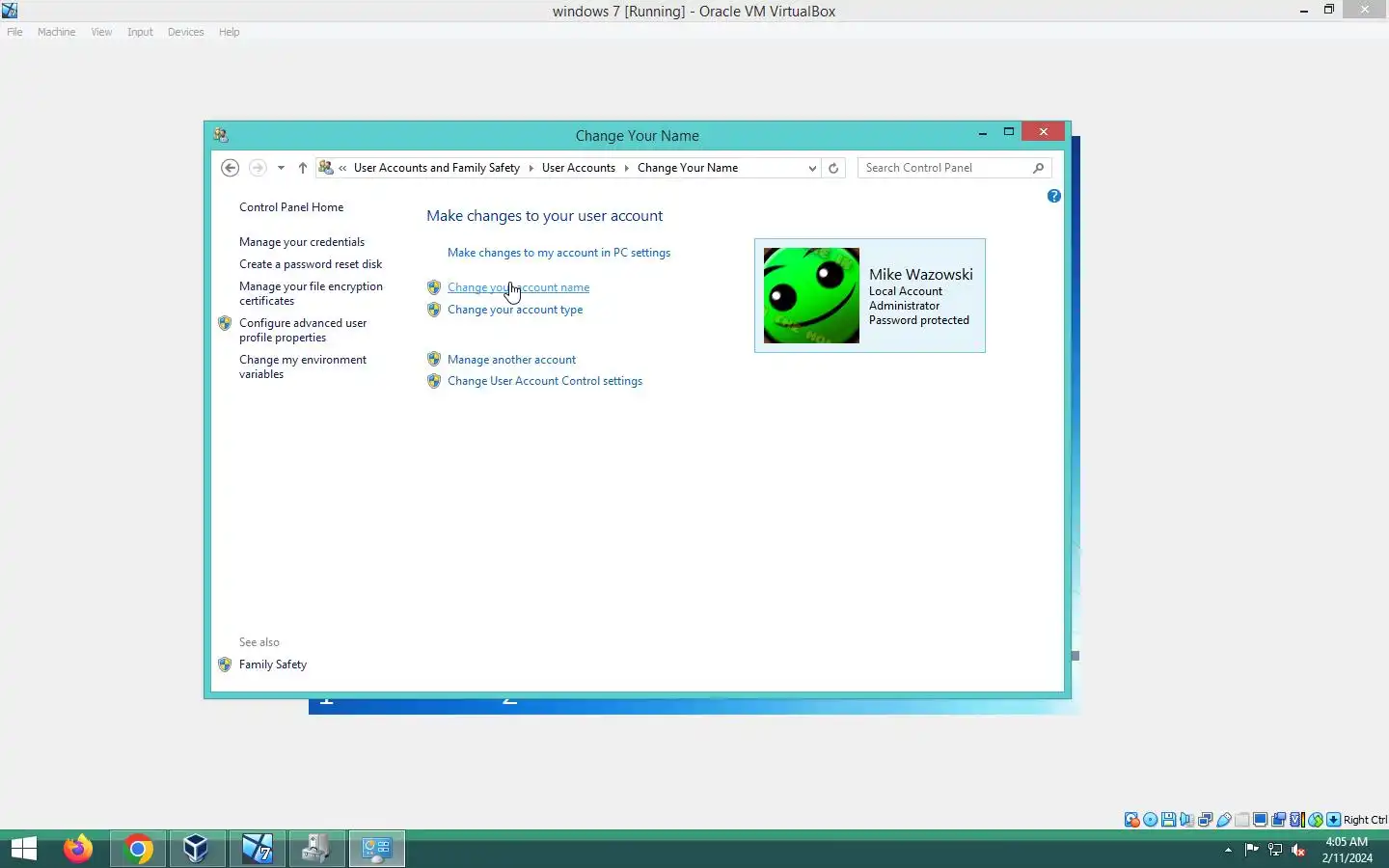This screenshot has width=1389, height=868.
Task: Launch Chrome from the taskbar
Action: 137,849
